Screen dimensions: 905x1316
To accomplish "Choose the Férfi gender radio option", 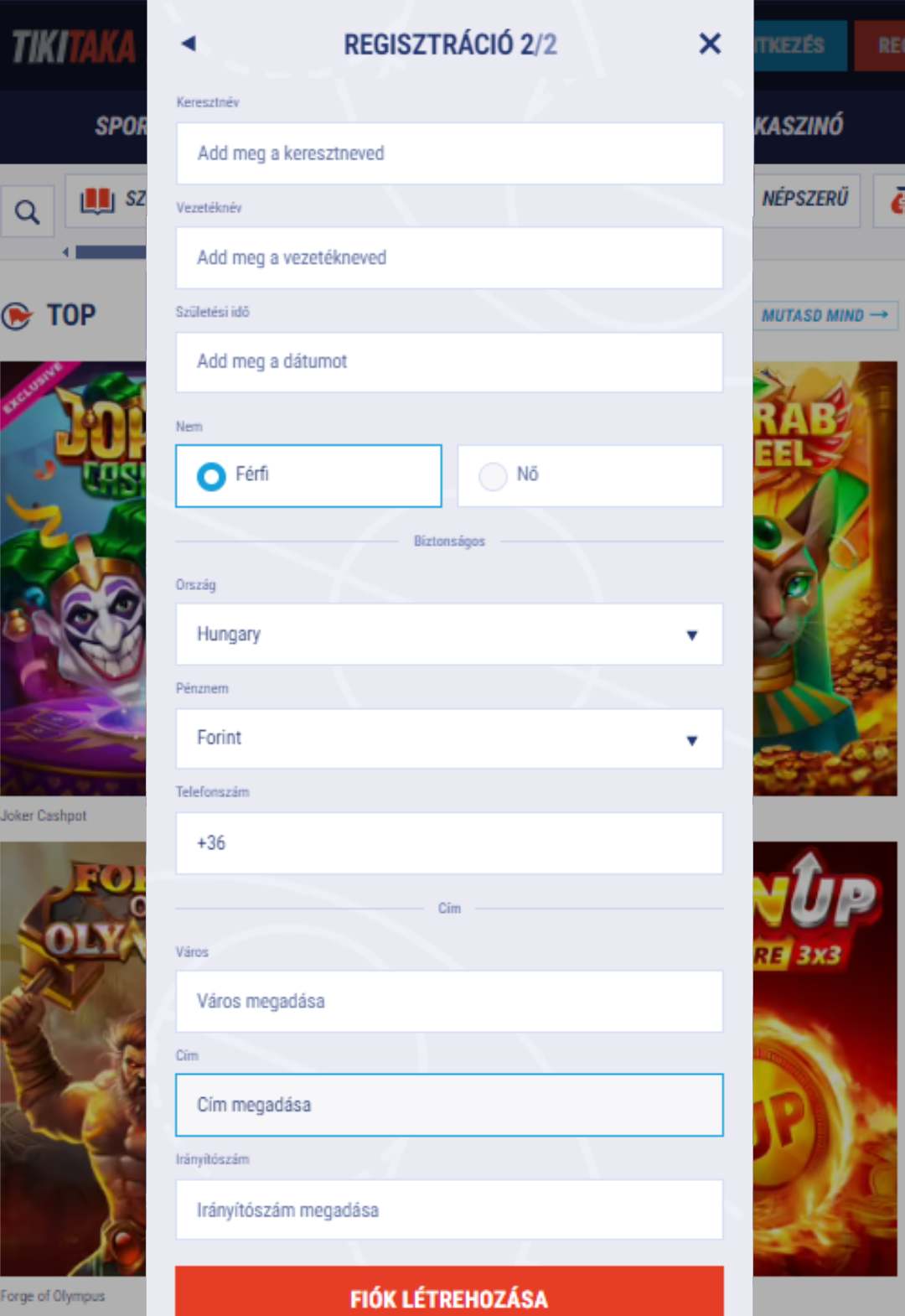I will click(x=308, y=475).
